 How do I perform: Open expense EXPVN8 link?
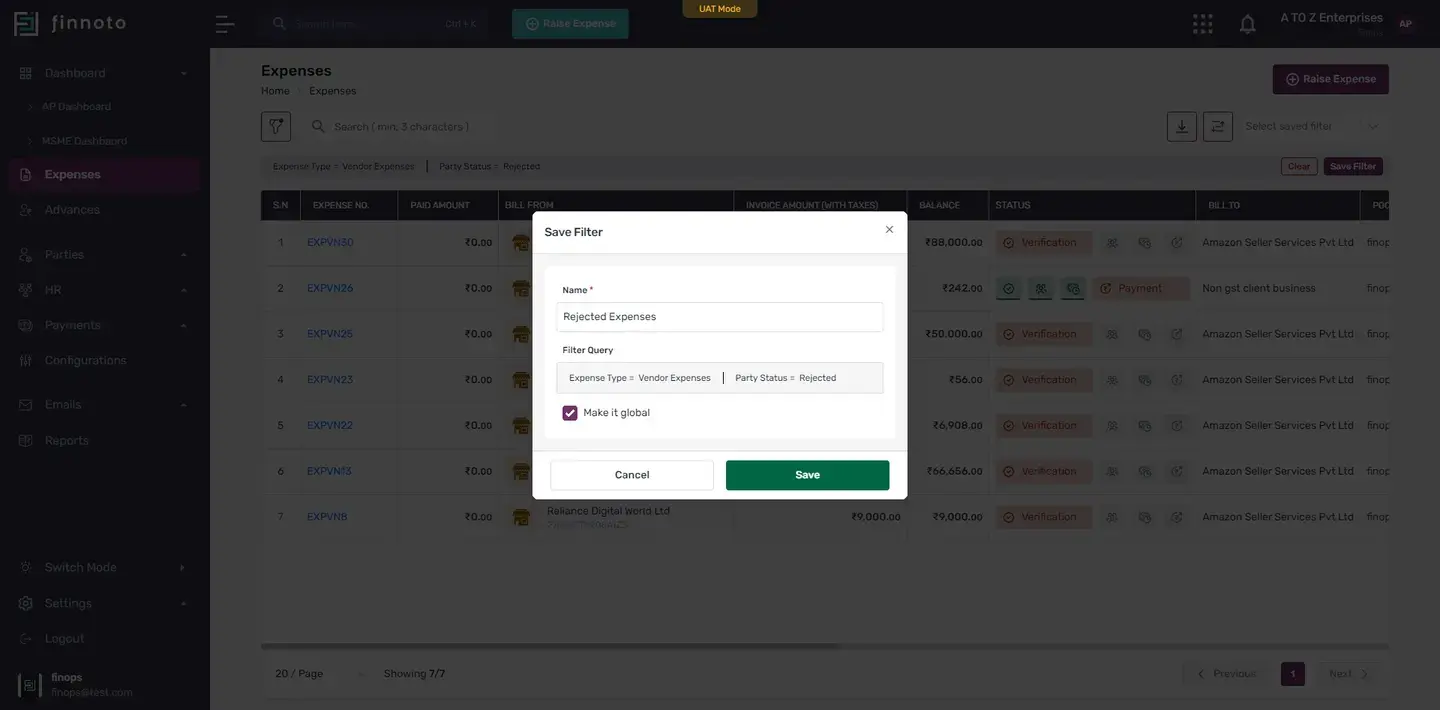pyautogui.click(x=327, y=517)
